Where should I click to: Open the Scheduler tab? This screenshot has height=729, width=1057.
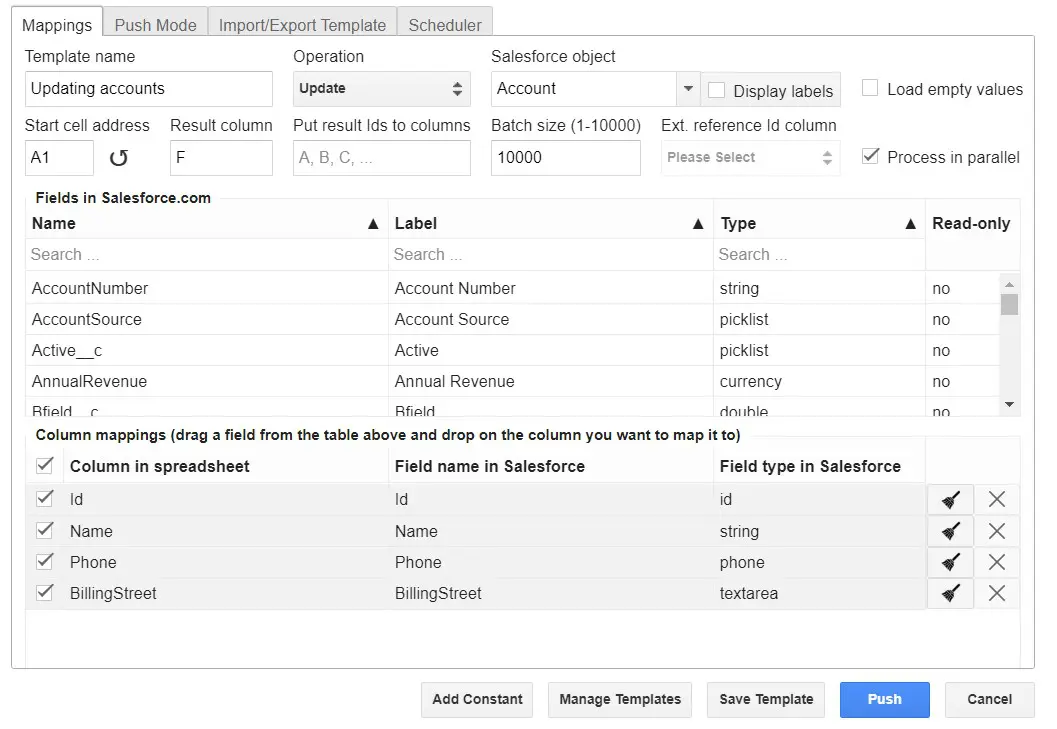(444, 25)
